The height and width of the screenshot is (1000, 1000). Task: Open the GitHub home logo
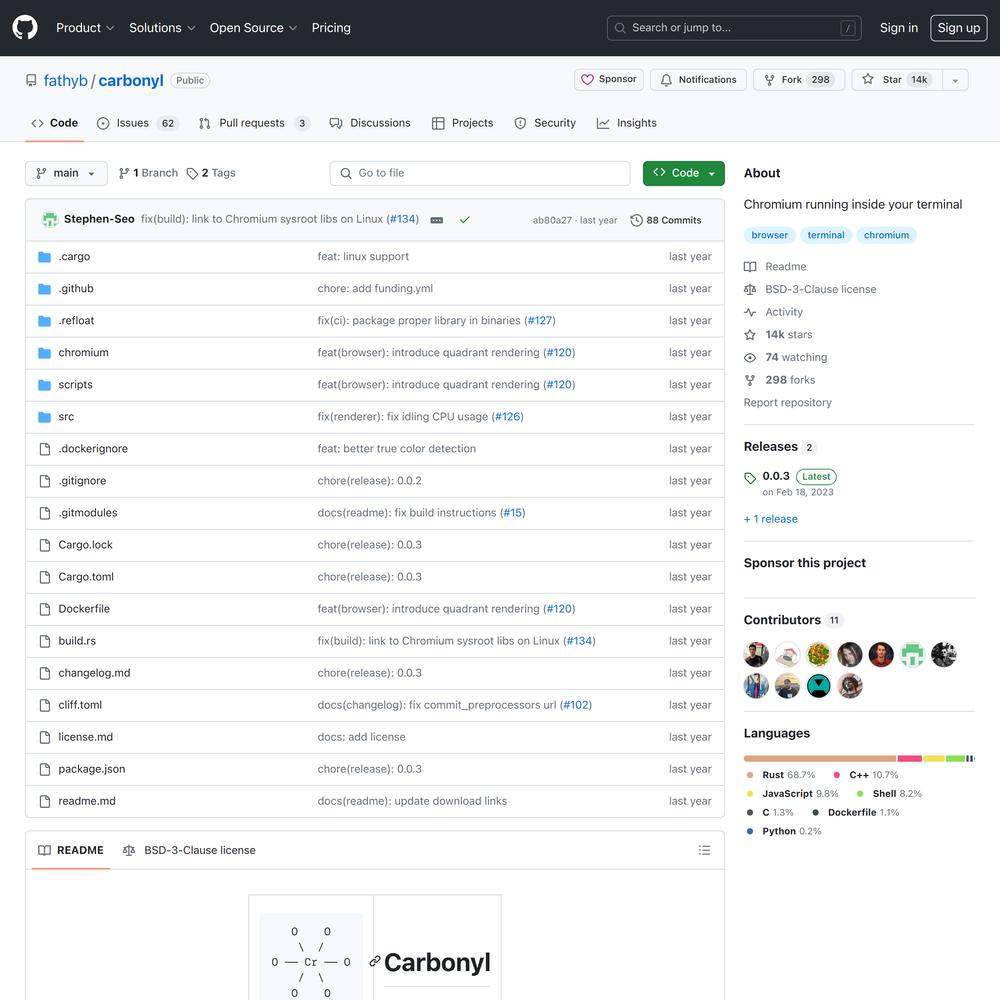pyautogui.click(x=25, y=27)
